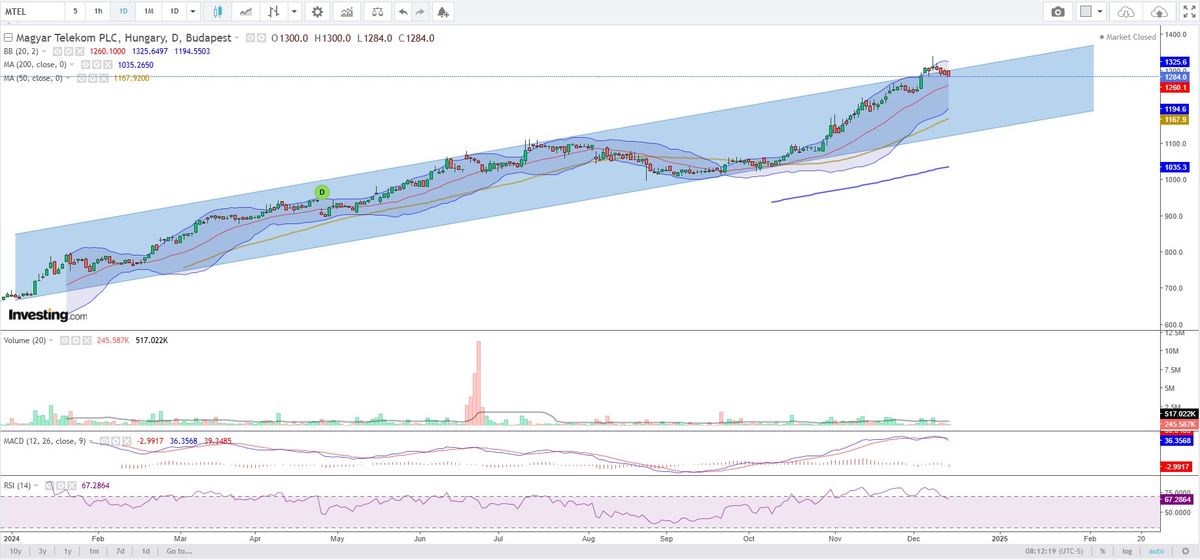
Task: Set range to 1y
Action: pyautogui.click(x=68, y=551)
